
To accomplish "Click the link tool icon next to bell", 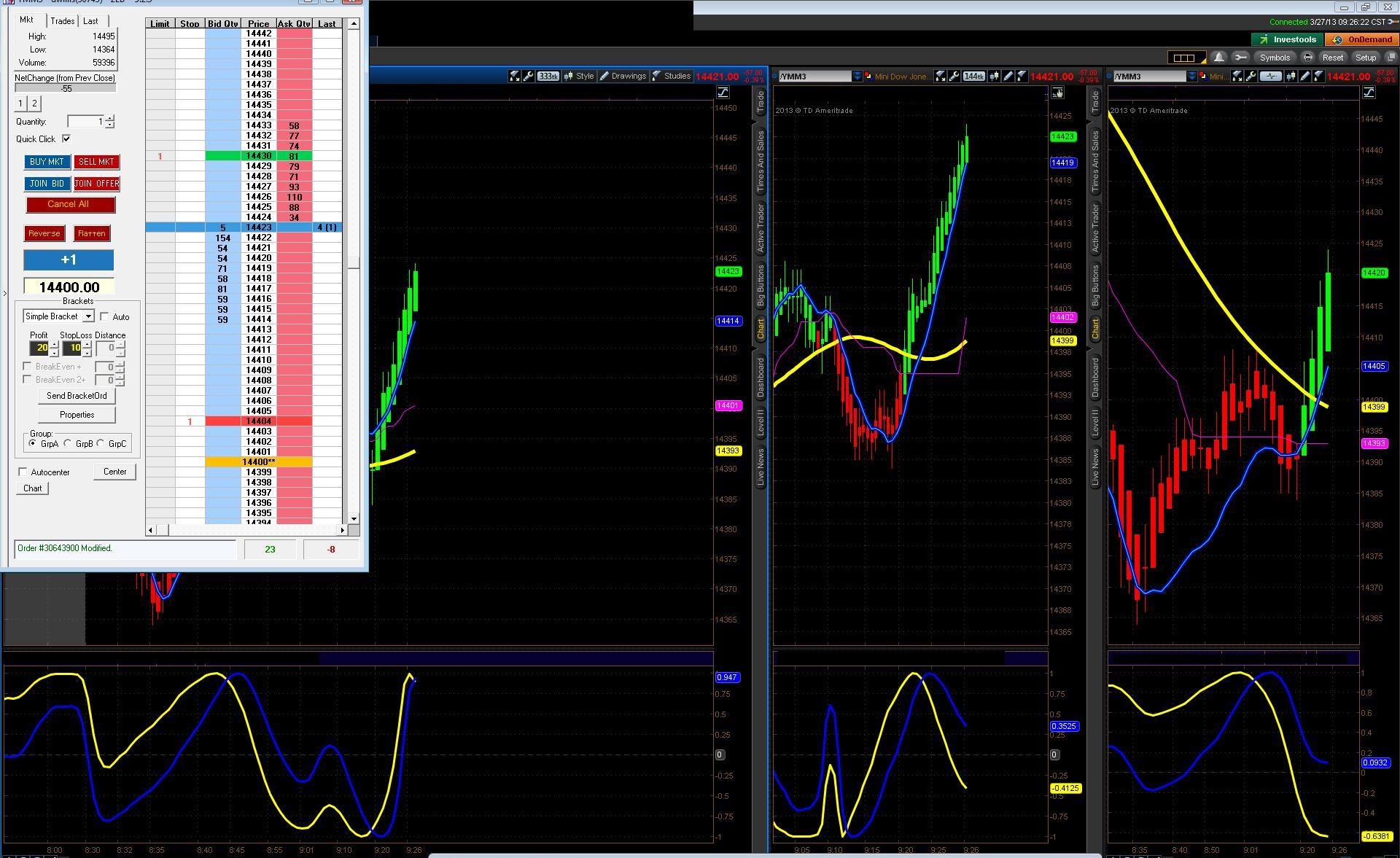I will (1240, 58).
